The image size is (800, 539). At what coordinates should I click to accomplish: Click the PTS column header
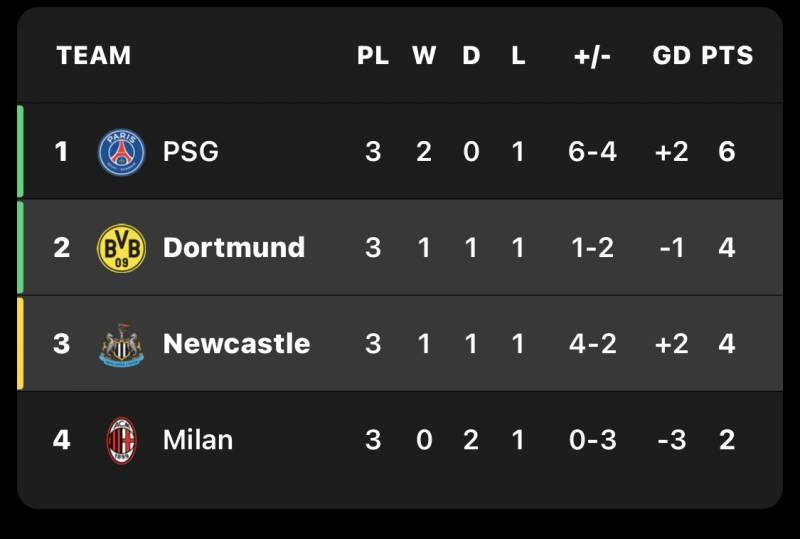click(x=727, y=56)
